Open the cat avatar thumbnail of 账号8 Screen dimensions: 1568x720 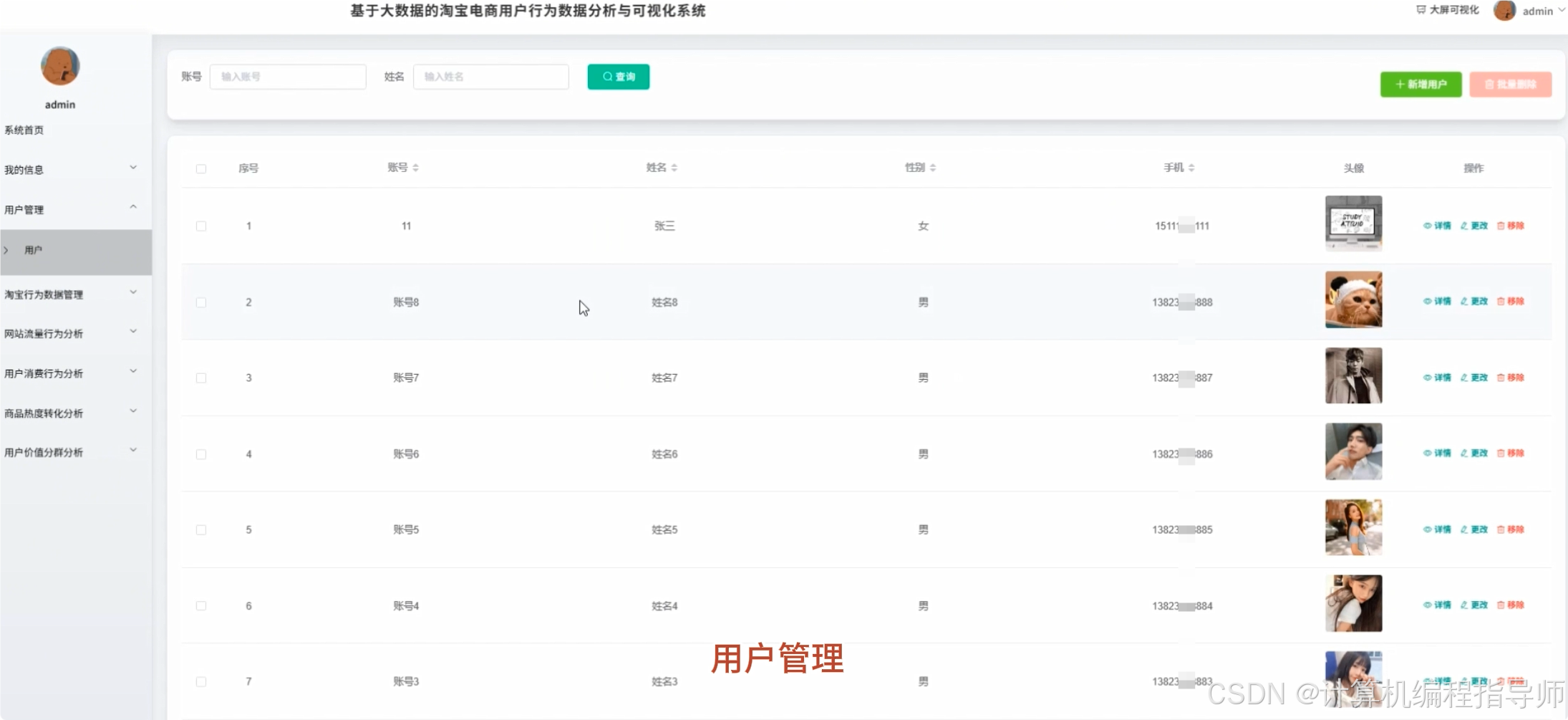(x=1353, y=299)
